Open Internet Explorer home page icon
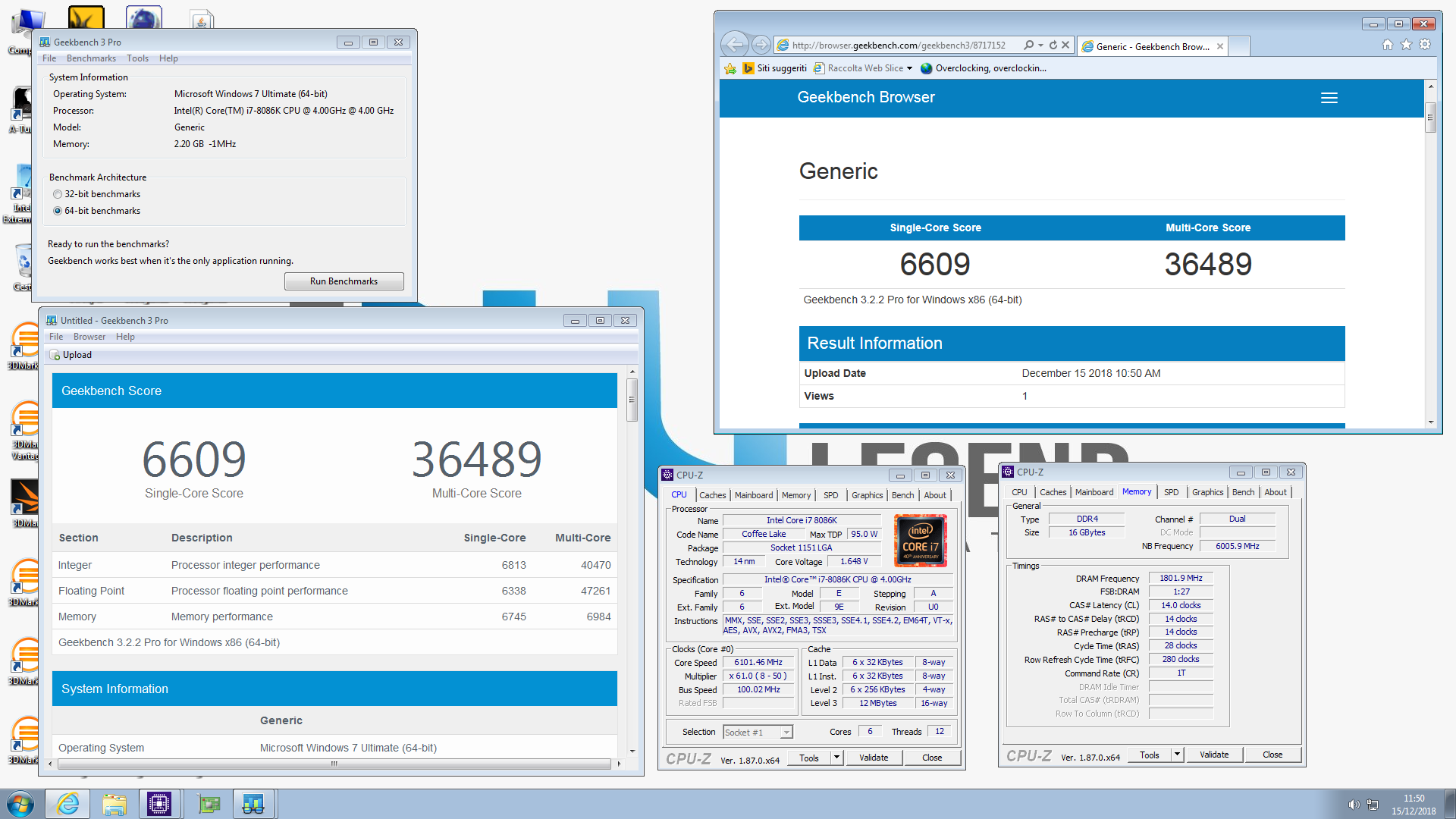The height and width of the screenshot is (819, 1456). click(1387, 45)
